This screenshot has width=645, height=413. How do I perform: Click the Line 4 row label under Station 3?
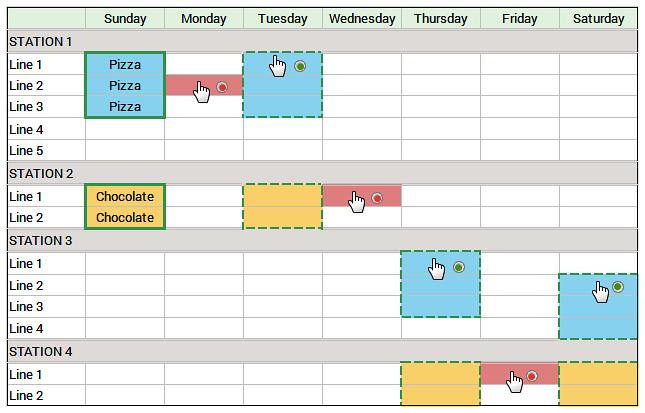point(27,329)
